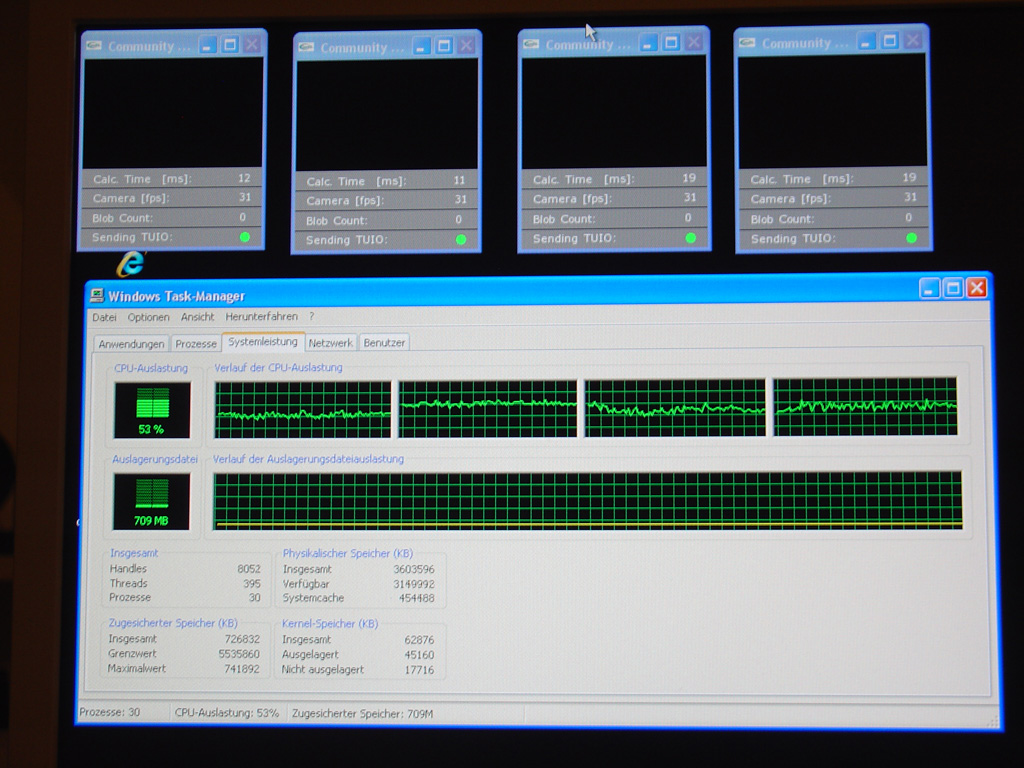Click the black camera view in the Calc. Time 11 window
Screen dimensions: 1024x768
387,115
